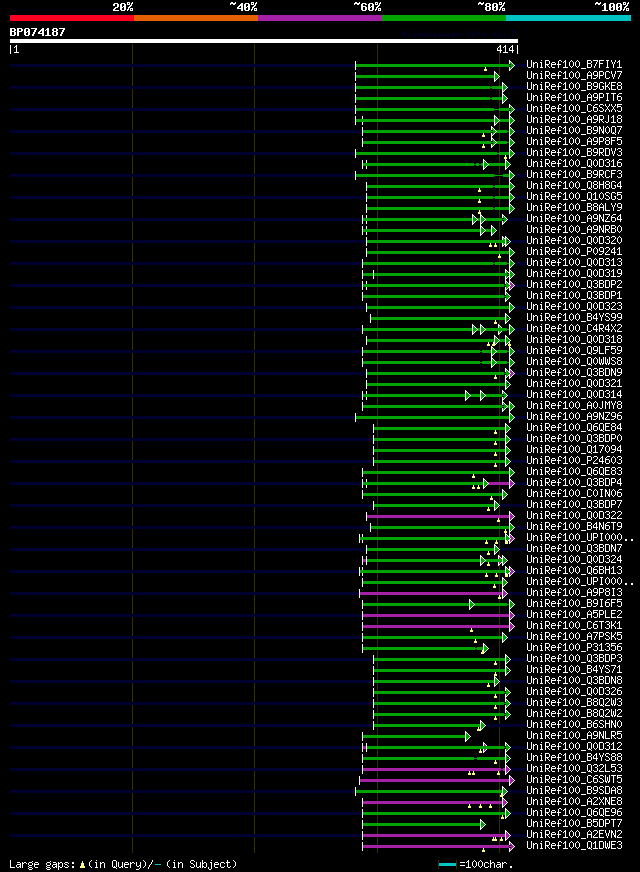Click the UniRef100_Q0D322 label
This screenshot has width=640, height=872.
point(574,516)
